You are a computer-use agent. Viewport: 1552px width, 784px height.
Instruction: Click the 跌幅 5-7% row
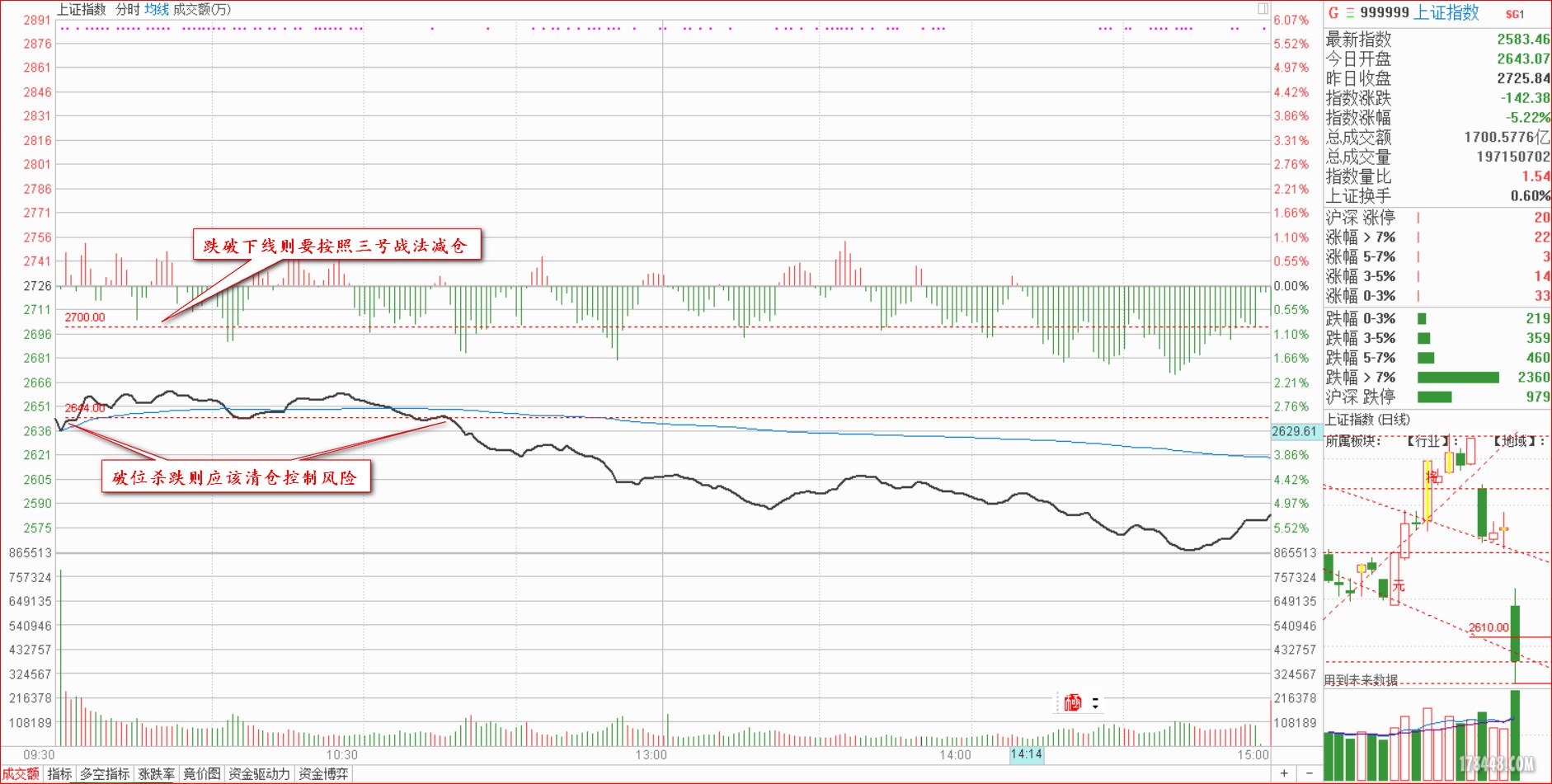point(1437,358)
